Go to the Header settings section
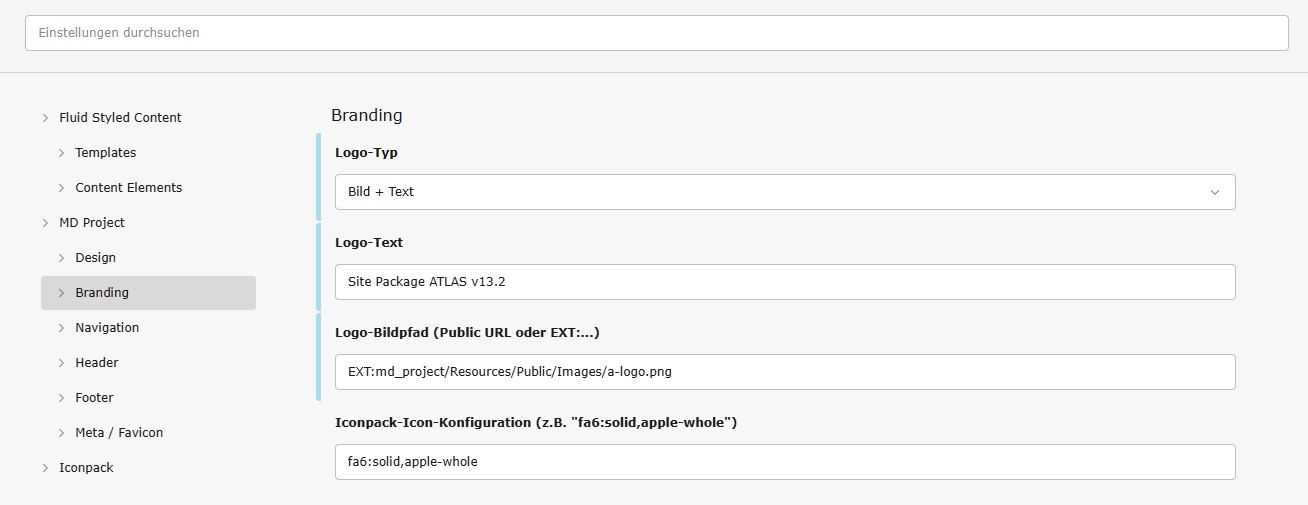Viewport: 1308px width, 505px height. coord(96,363)
